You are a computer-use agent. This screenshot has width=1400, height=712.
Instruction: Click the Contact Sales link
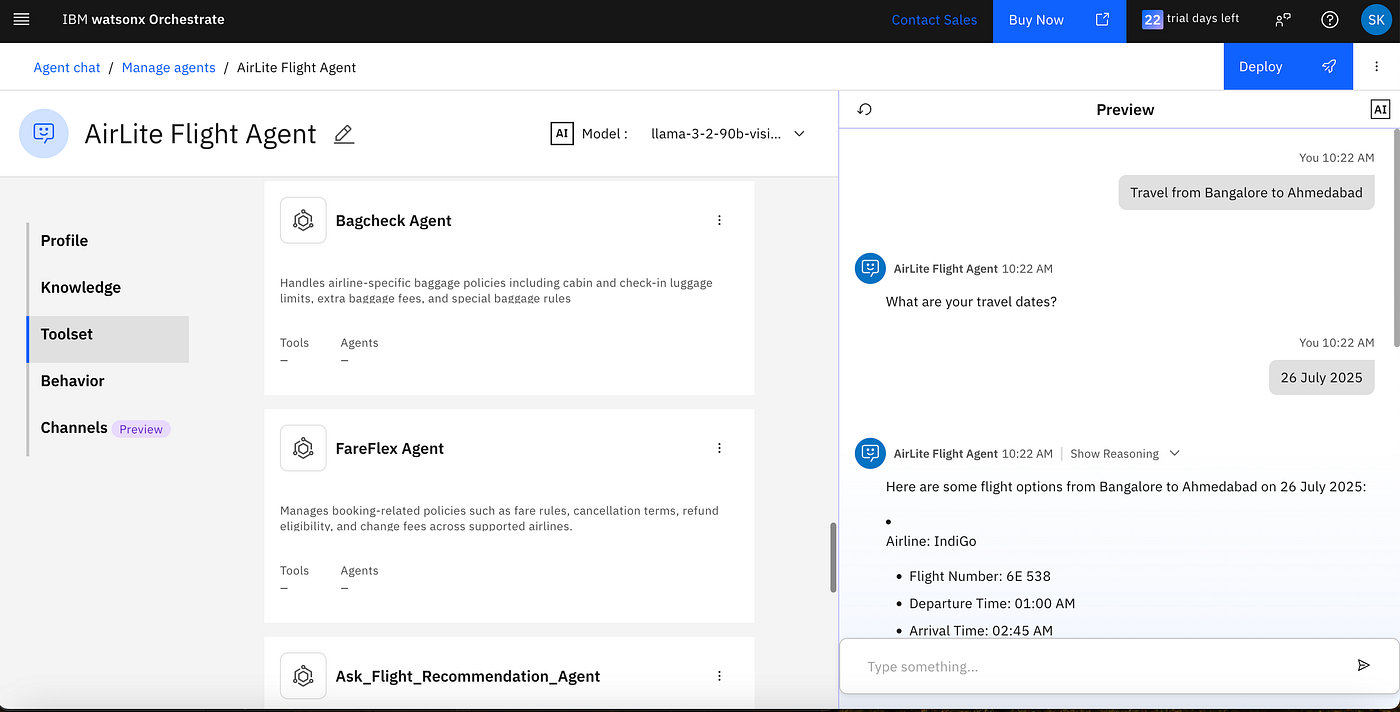click(x=934, y=19)
